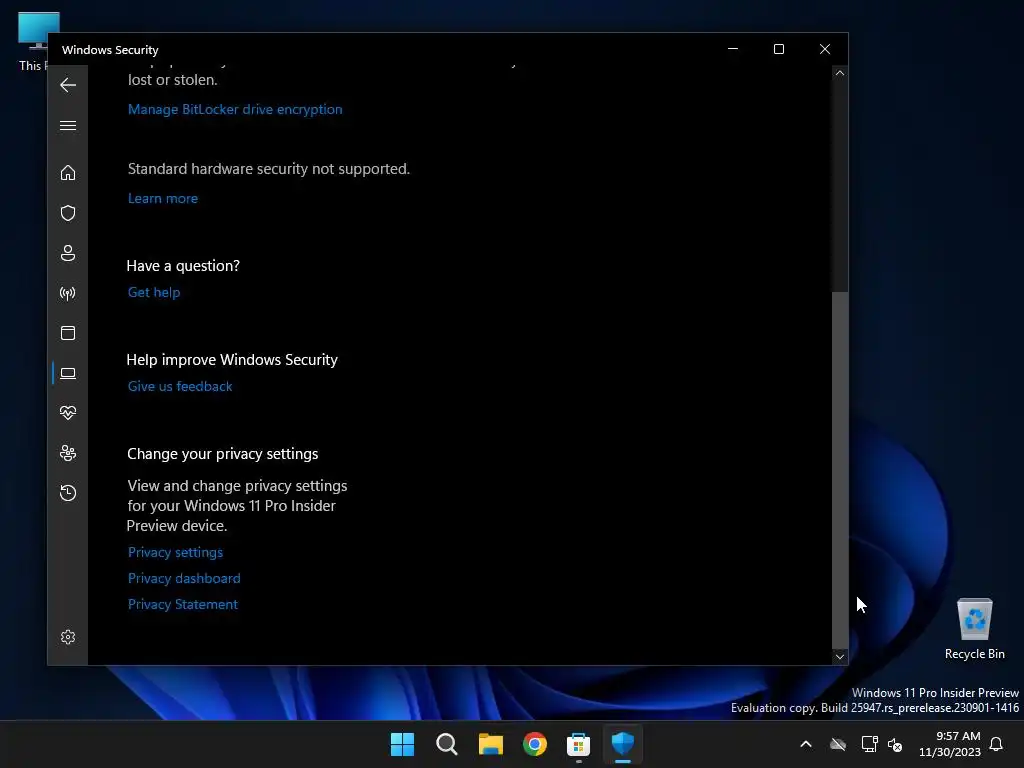This screenshot has height=768, width=1024.
Task: Click the scrollbar down arrow
Action: click(x=840, y=657)
